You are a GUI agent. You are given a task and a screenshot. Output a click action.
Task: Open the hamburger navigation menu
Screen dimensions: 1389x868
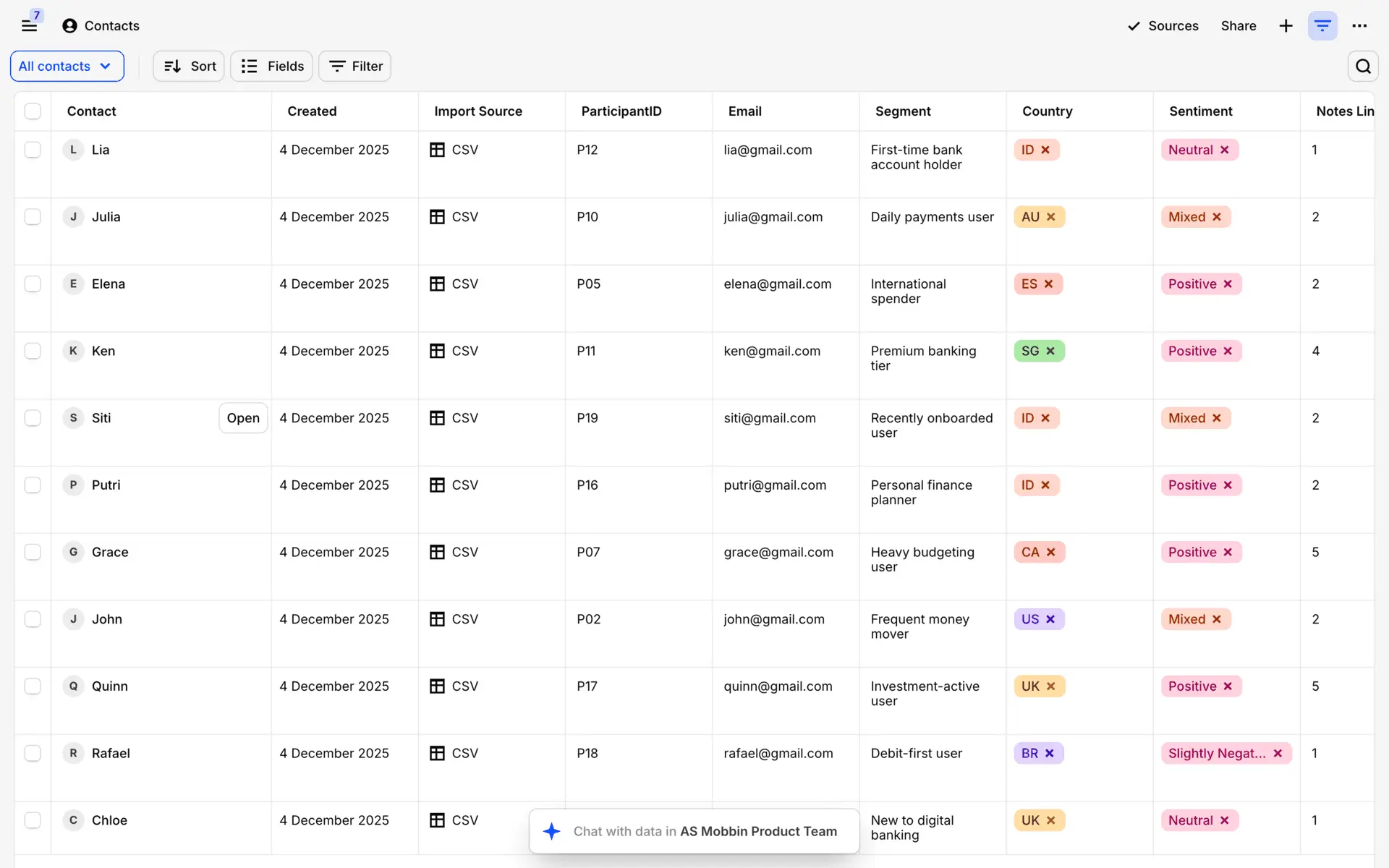[29, 26]
